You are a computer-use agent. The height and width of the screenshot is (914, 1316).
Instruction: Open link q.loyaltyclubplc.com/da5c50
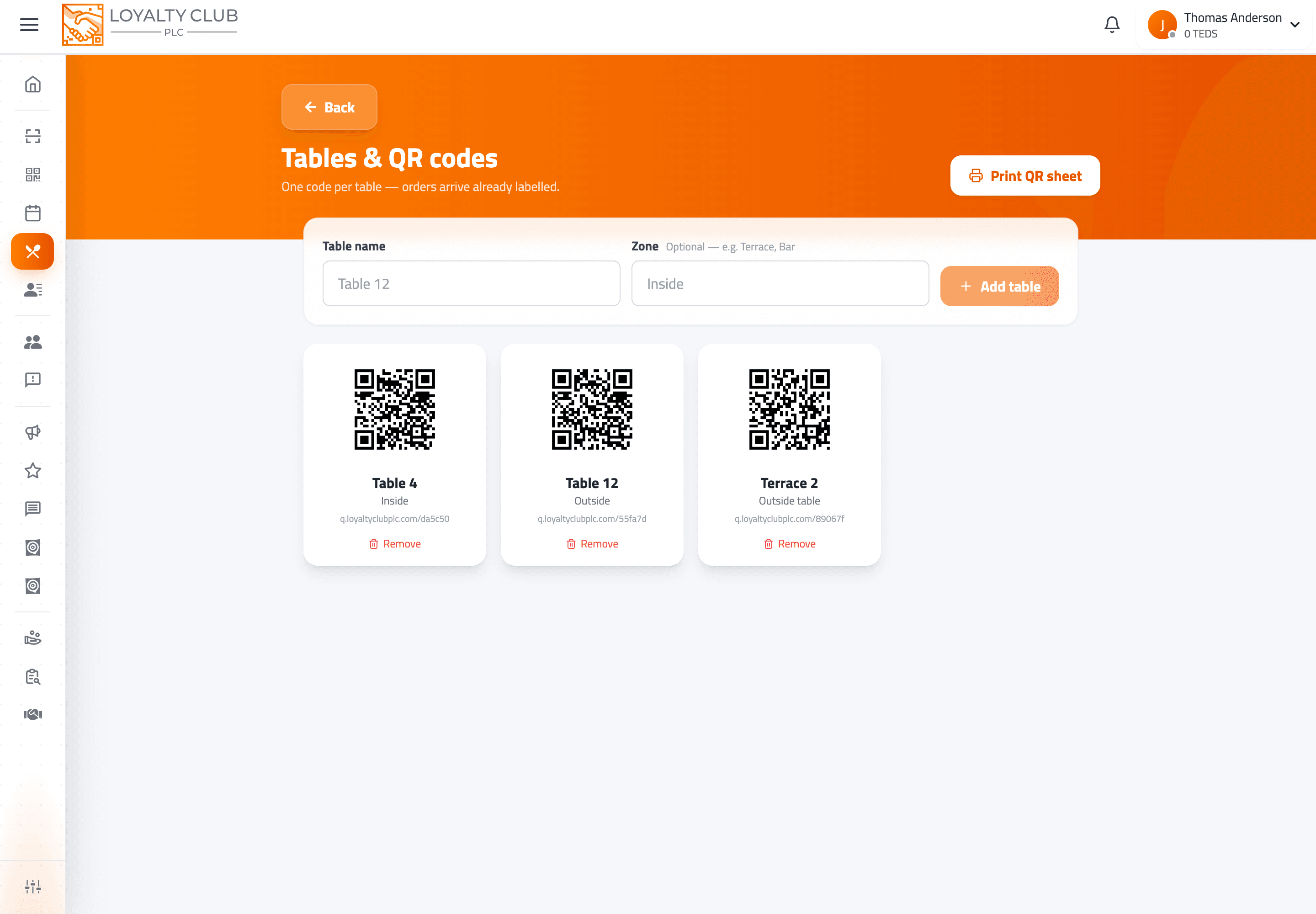[394, 519]
